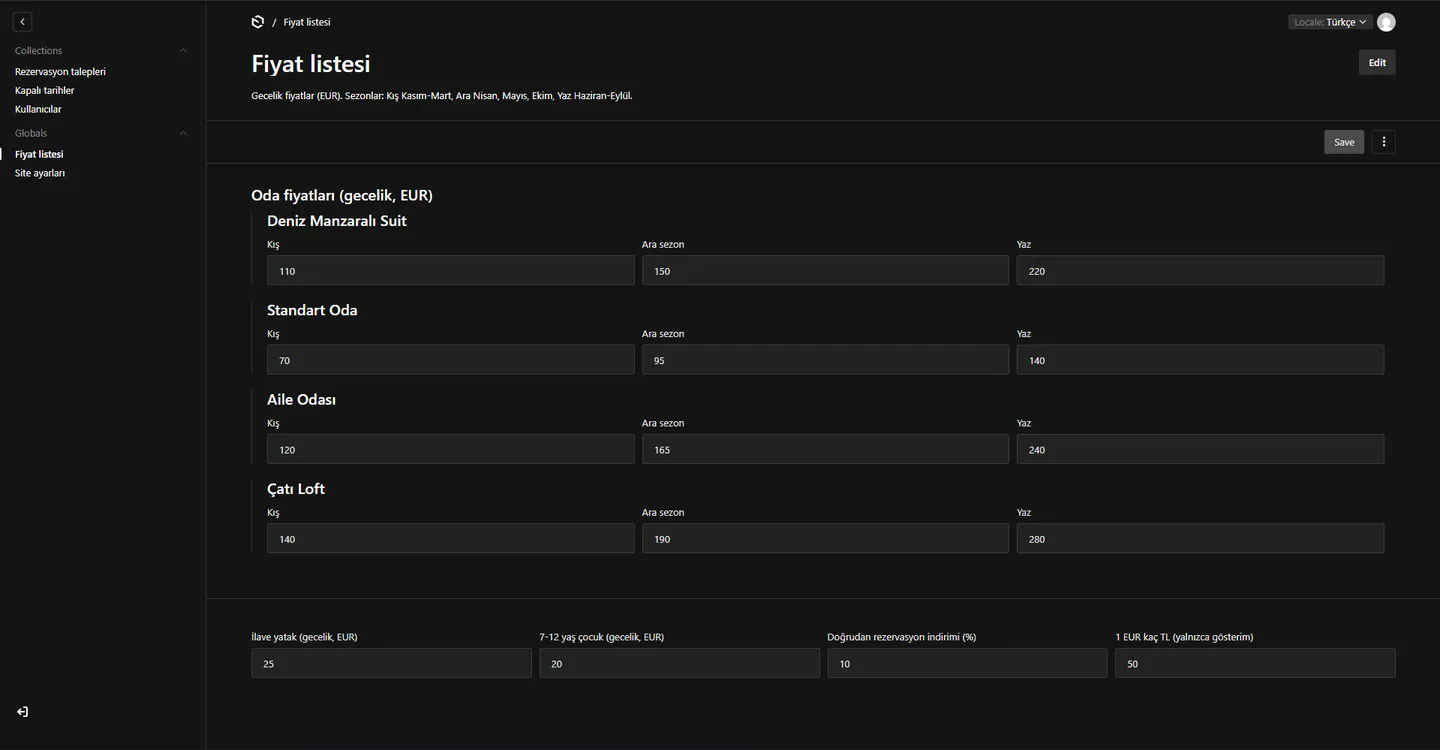This screenshot has width=1440, height=750.
Task: Collapse the Collections group chevron
Action: point(182,50)
